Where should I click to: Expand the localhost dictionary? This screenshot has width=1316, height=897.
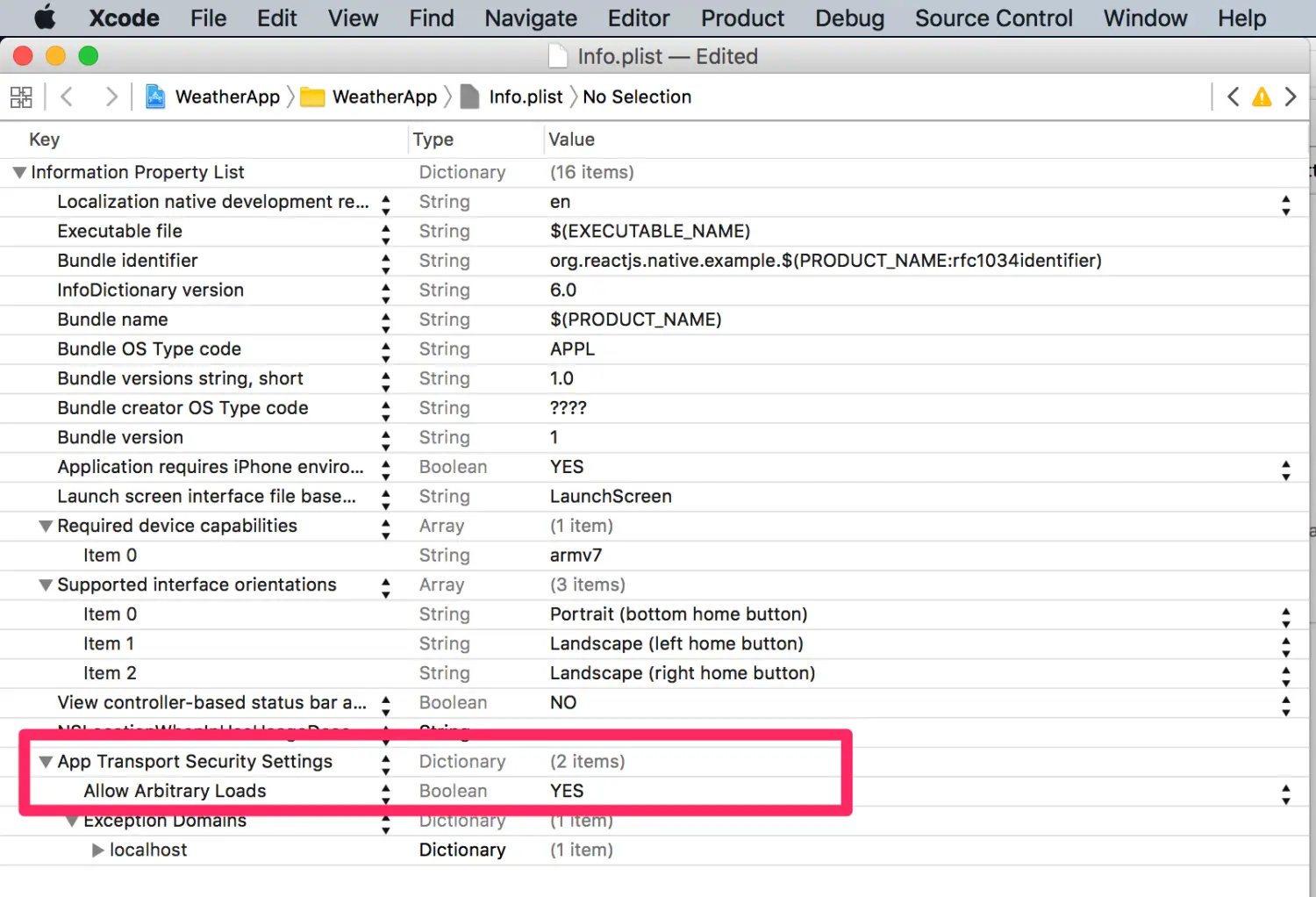point(98,850)
